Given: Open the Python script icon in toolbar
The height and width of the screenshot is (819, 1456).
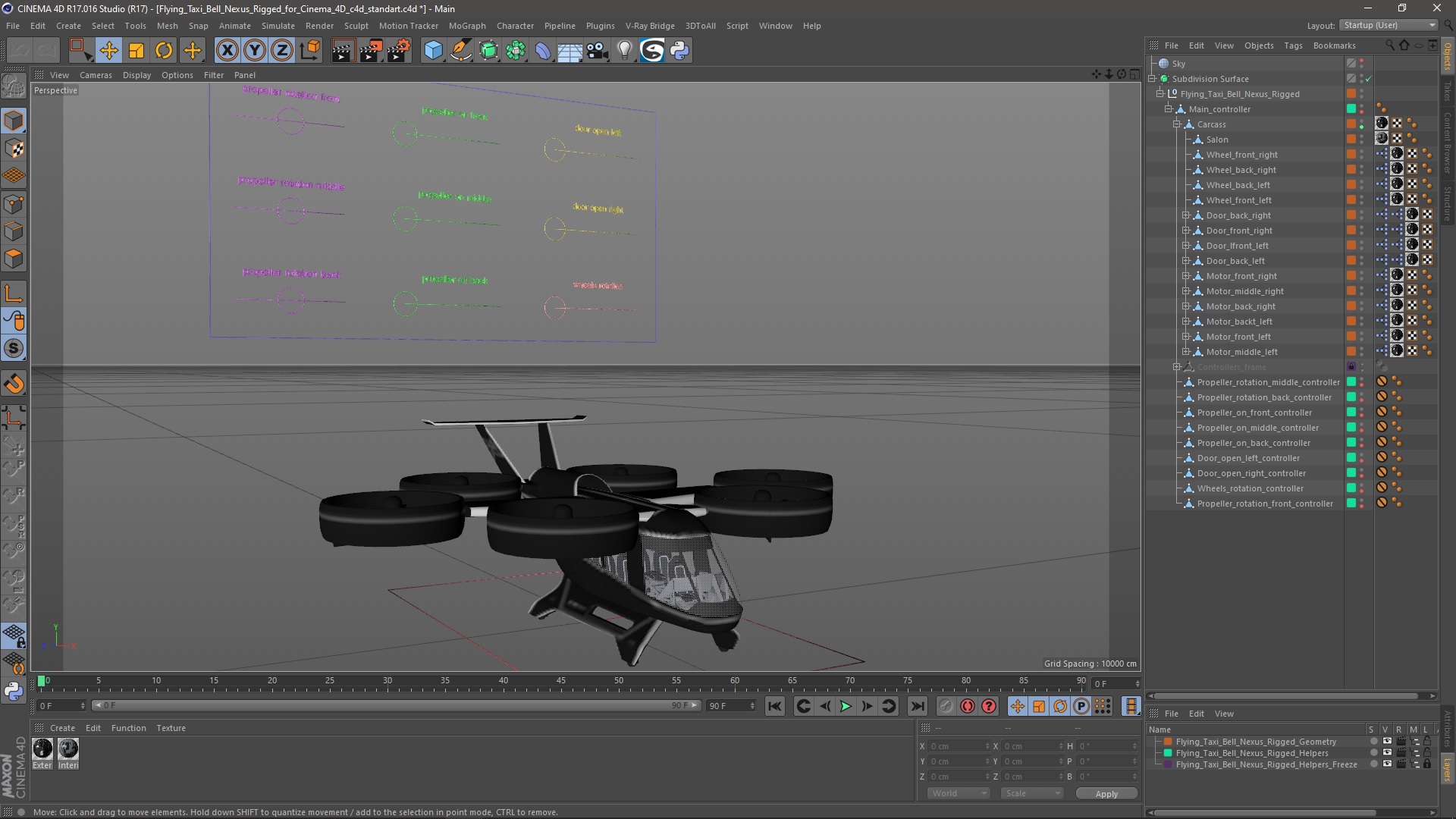Looking at the screenshot, I should [x=679, y=51].
